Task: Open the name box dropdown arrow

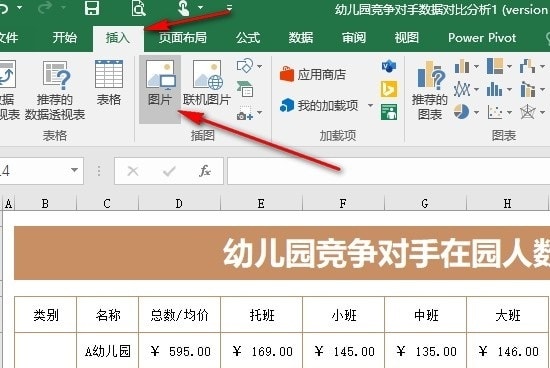Action: [74, 170]
